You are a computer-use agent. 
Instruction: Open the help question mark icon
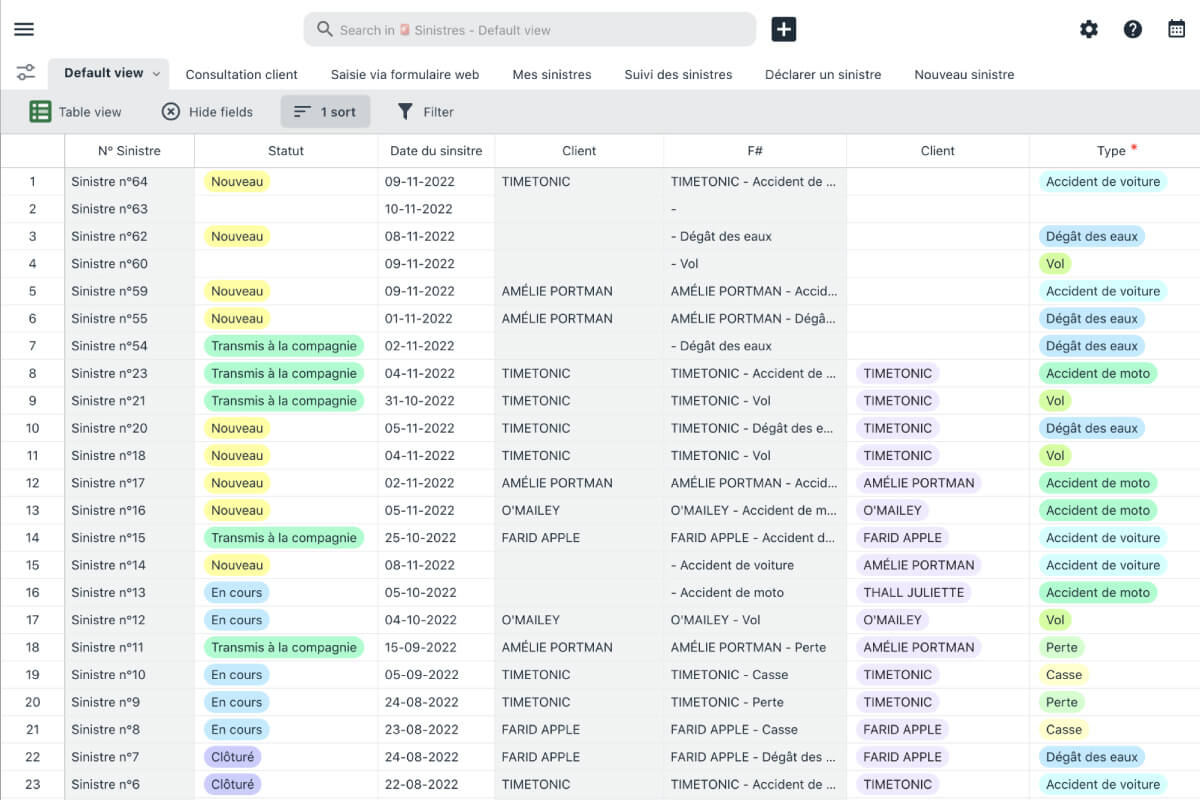coord(1133,29)
